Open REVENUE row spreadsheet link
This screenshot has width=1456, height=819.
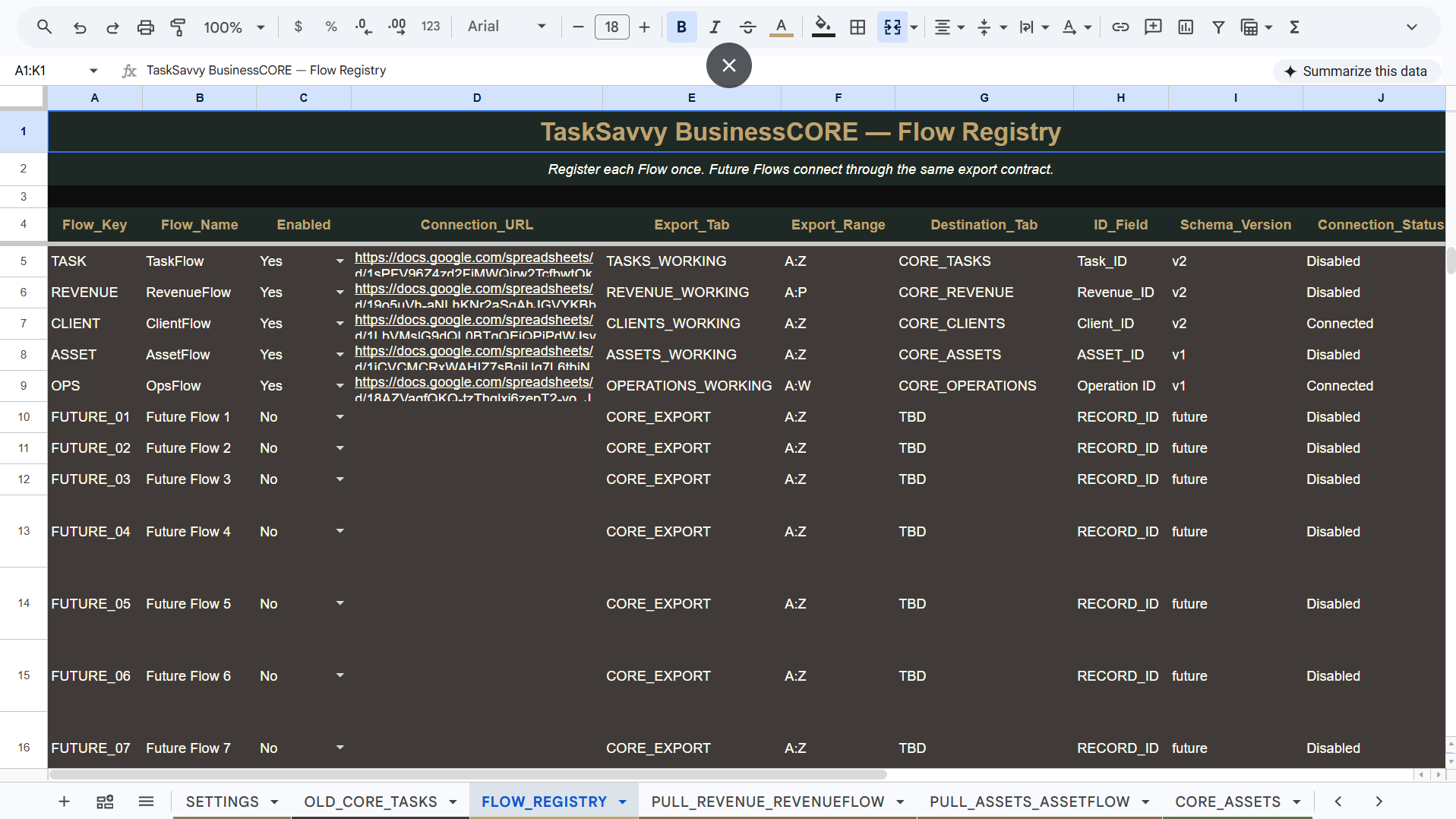click(474, 289)
